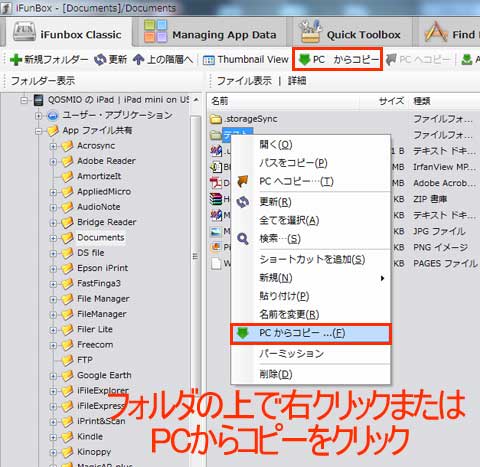480x467 pixels.
Task: Click the .storageSync folder icon
Action: pos(216,119)
